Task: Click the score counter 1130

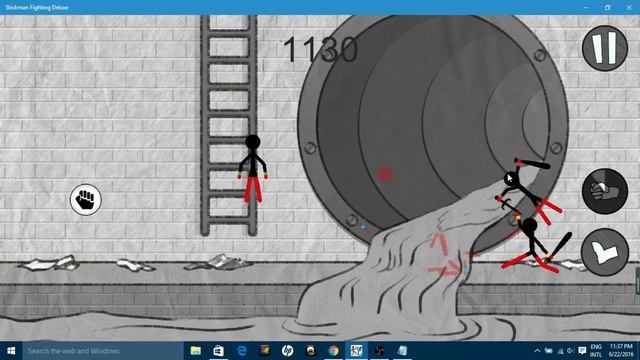Action: [x=320, y=49]
